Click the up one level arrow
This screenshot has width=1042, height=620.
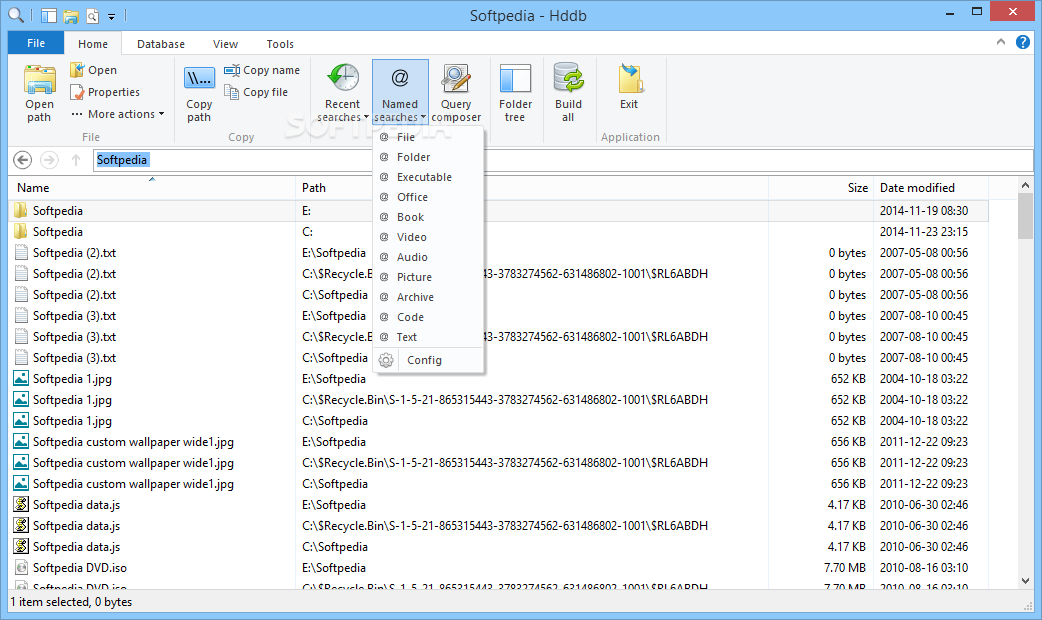pos(76,160)
